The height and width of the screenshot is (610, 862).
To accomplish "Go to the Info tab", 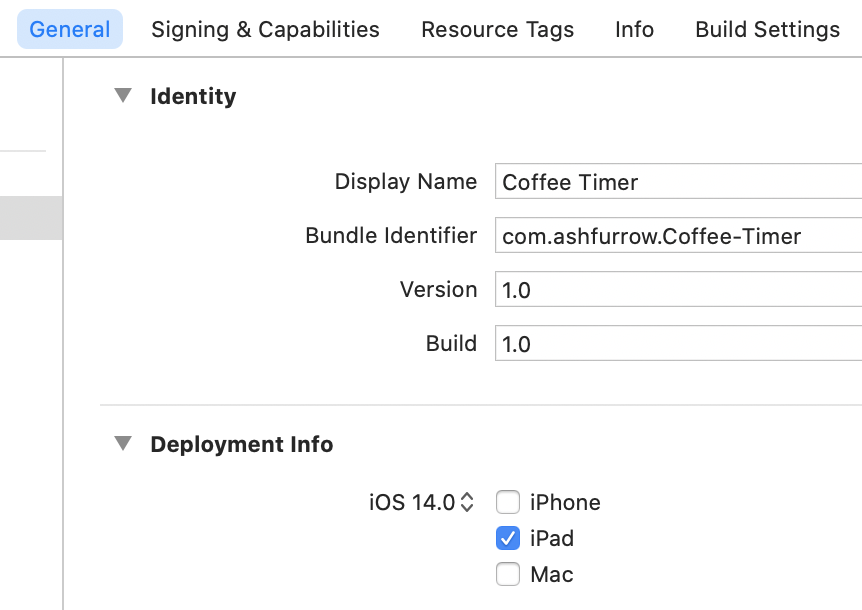I will [x=634, y=30].
